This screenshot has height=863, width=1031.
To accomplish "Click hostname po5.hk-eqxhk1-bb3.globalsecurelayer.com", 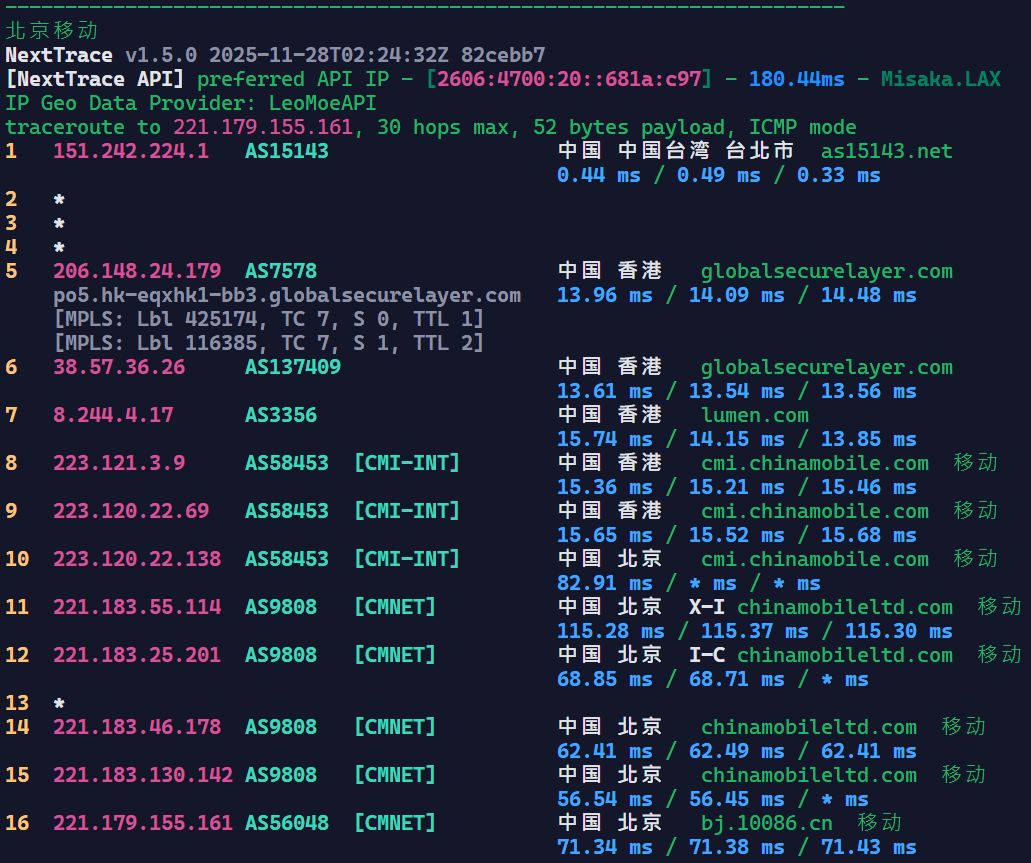I will 287,295.
